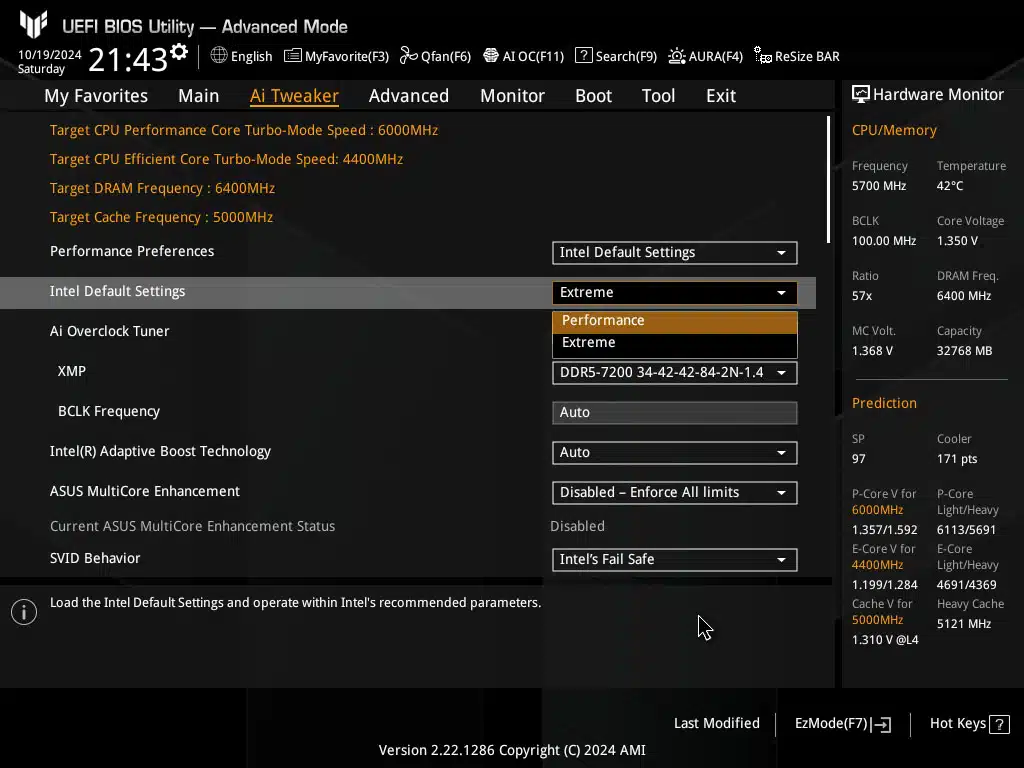1024x768 pixels.
Task: Click Target CPU Efficient Core Turbo-Mode Speed text
Action: [227, 159]
